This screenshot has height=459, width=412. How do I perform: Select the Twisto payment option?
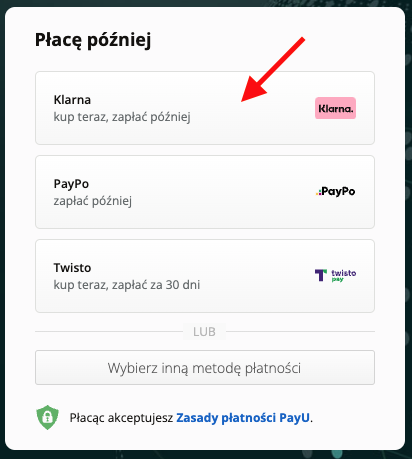coord(205,276)
